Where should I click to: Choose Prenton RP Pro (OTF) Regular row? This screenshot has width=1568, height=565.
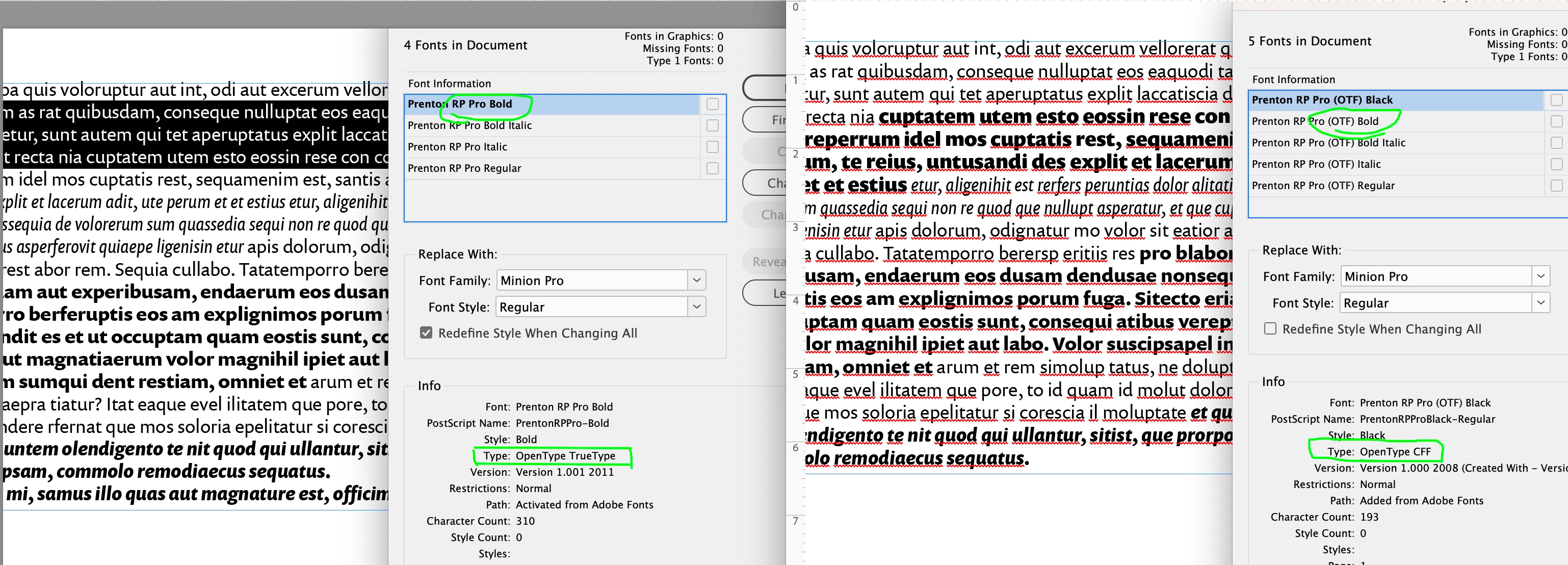click(1323, 185)
